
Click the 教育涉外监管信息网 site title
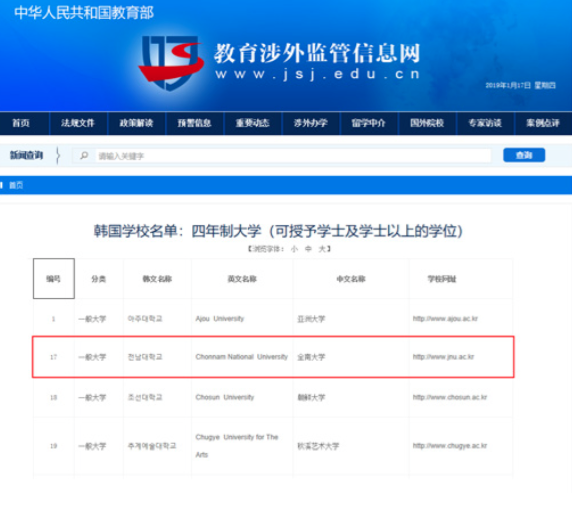point(317,53)
